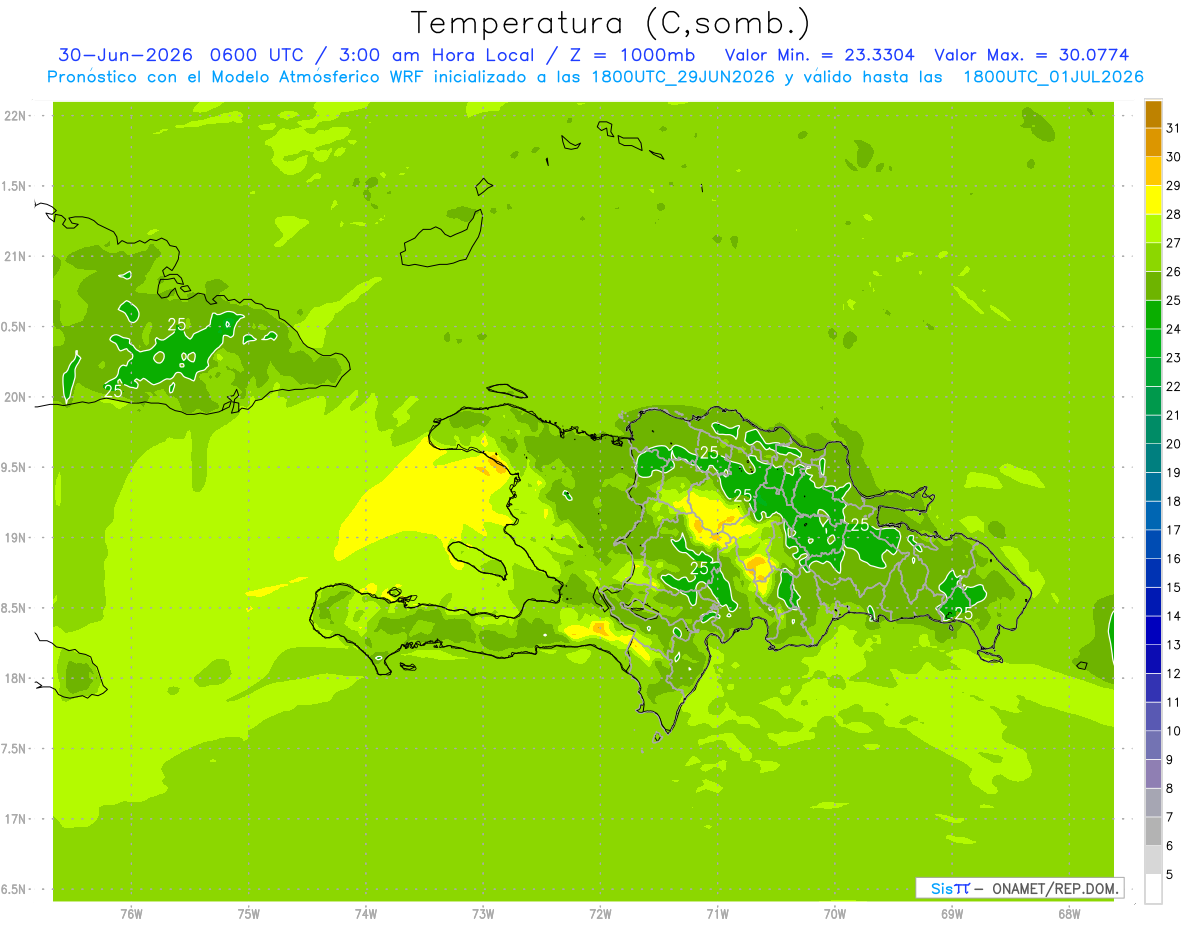Click the "70W" longitude label

[x=835, y=913]
